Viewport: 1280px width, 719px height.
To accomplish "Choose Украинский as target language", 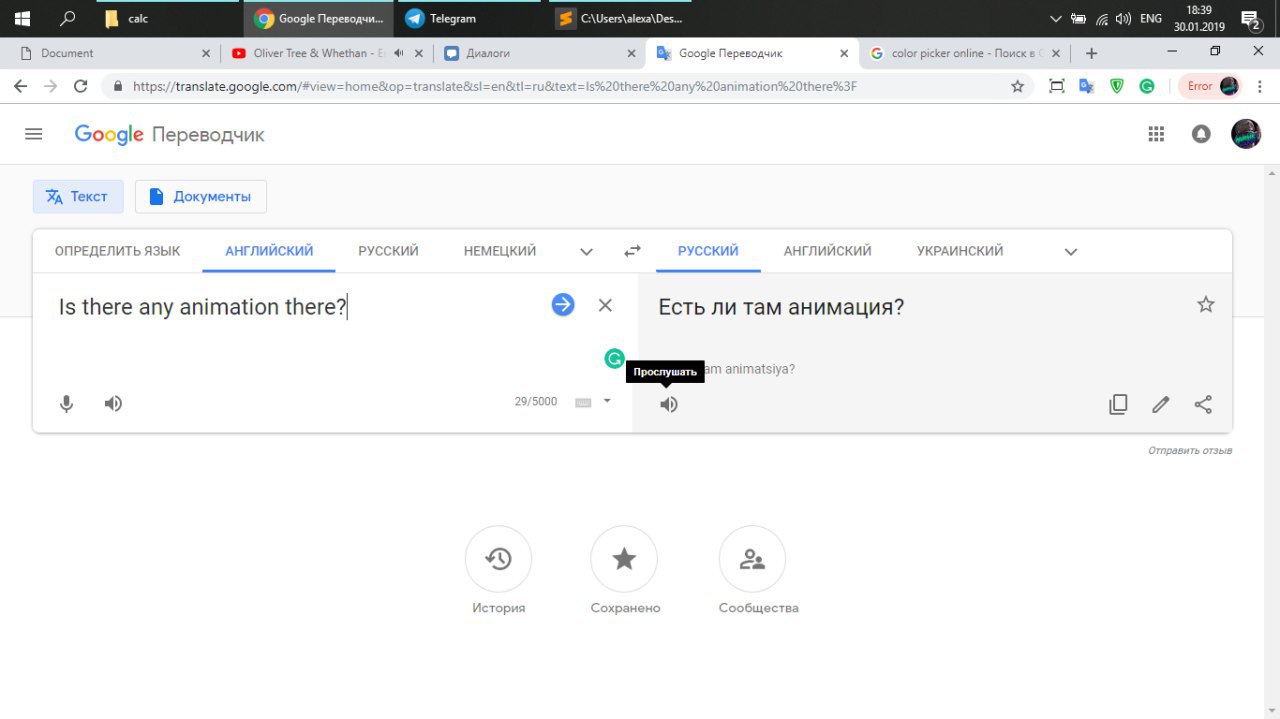I will coord(960,251).
